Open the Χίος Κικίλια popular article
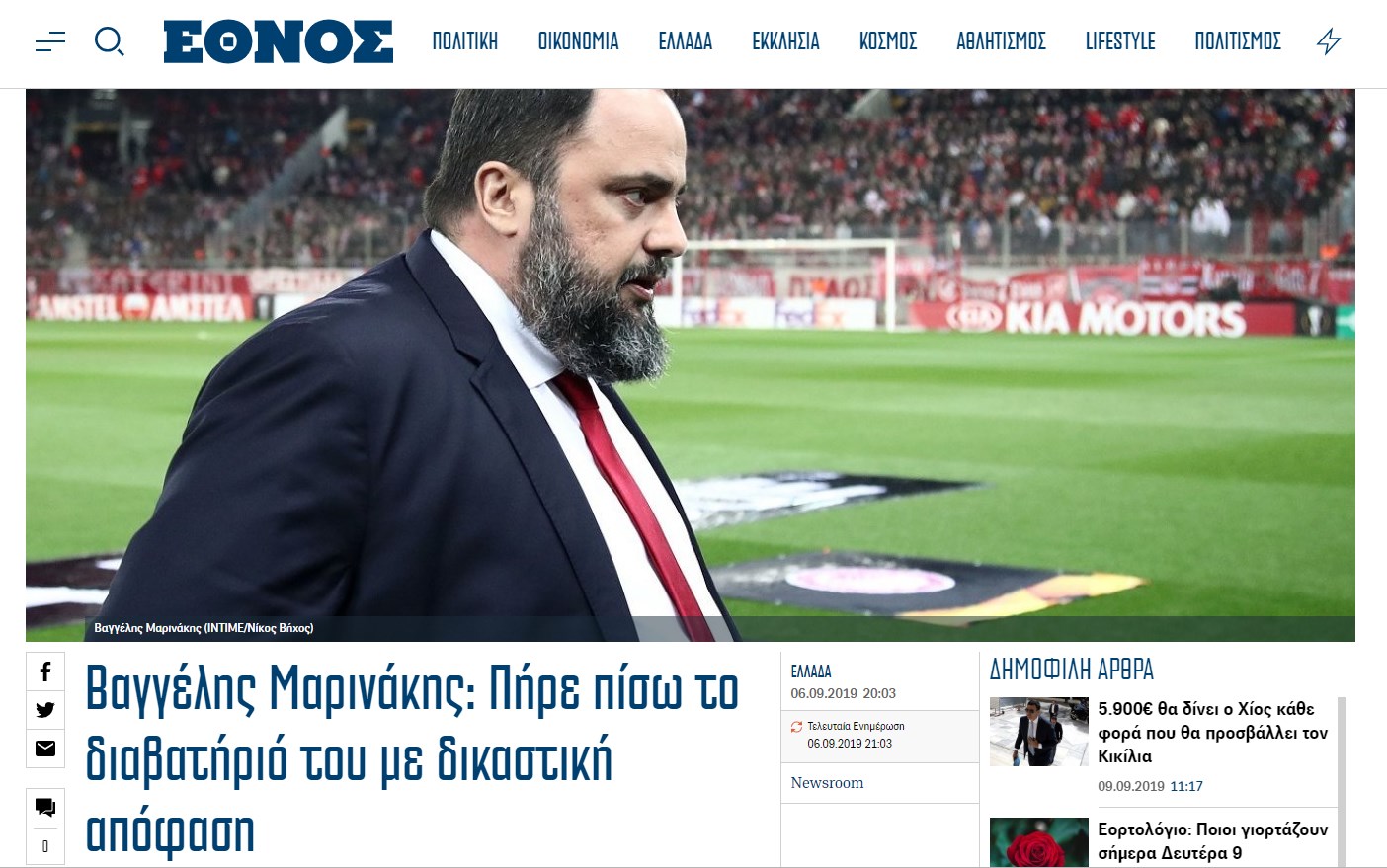1387x868 pixels. coord(1212,733)
